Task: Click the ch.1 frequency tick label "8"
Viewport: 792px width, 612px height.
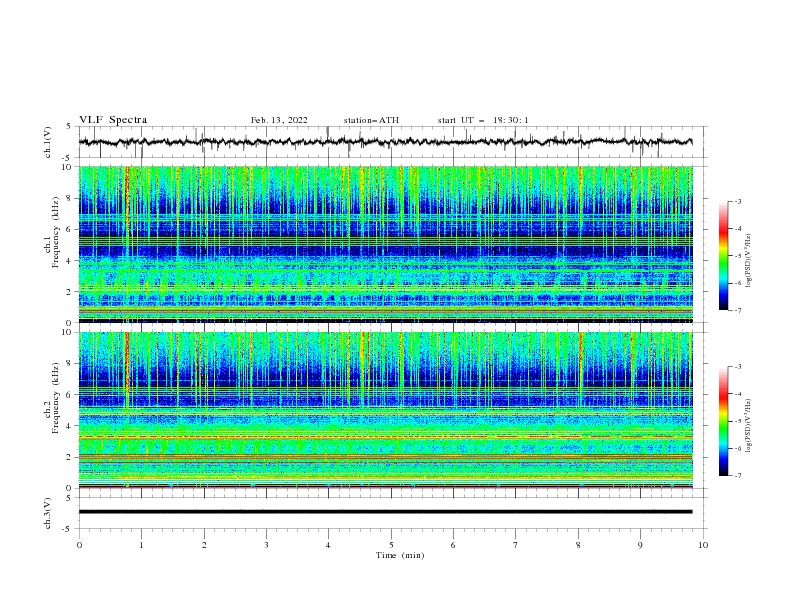Action: coord(68,198)
